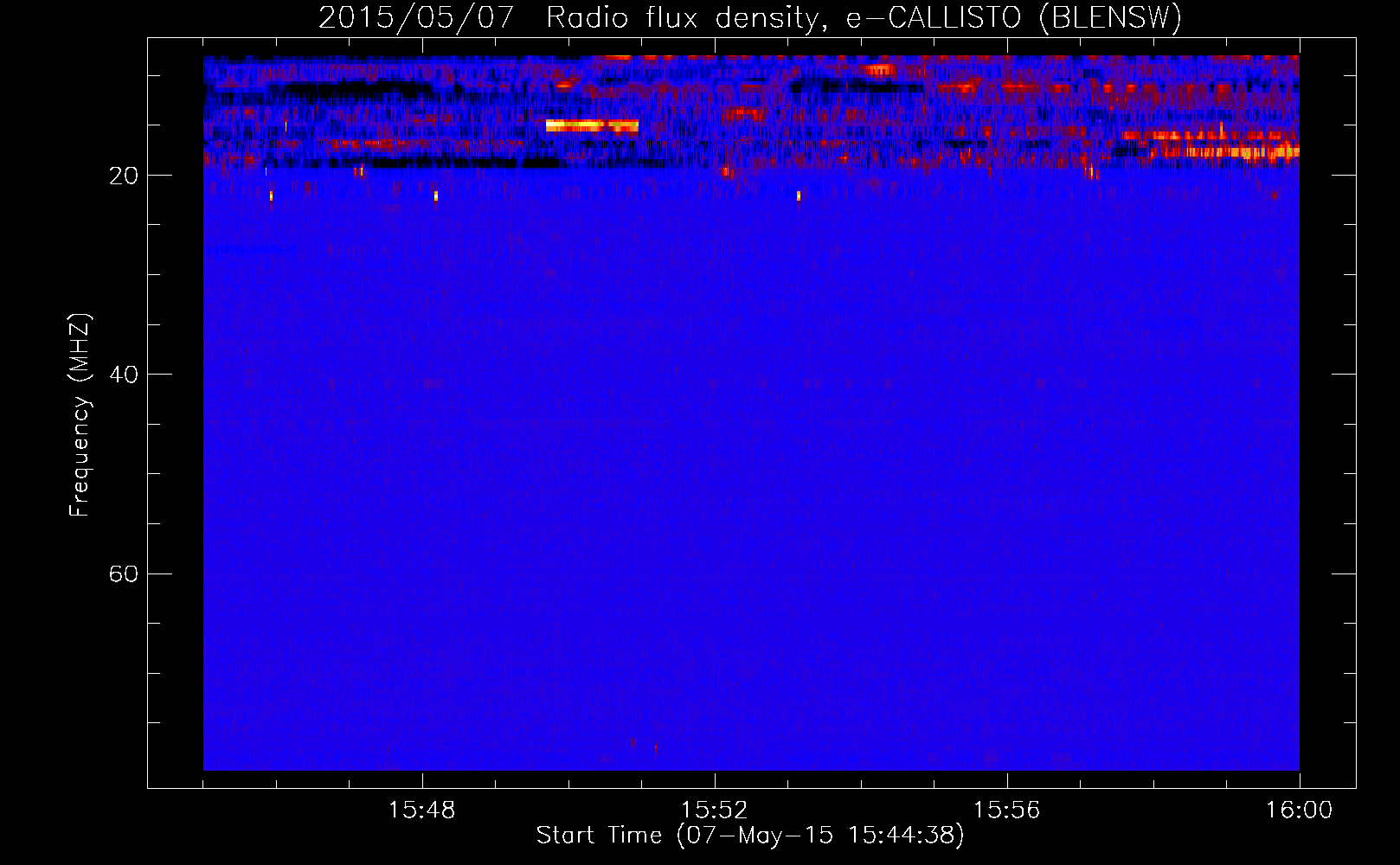Click the 60 frequency tick label
This screenshot has height=865, width=1400.
(x=124, y=573)
